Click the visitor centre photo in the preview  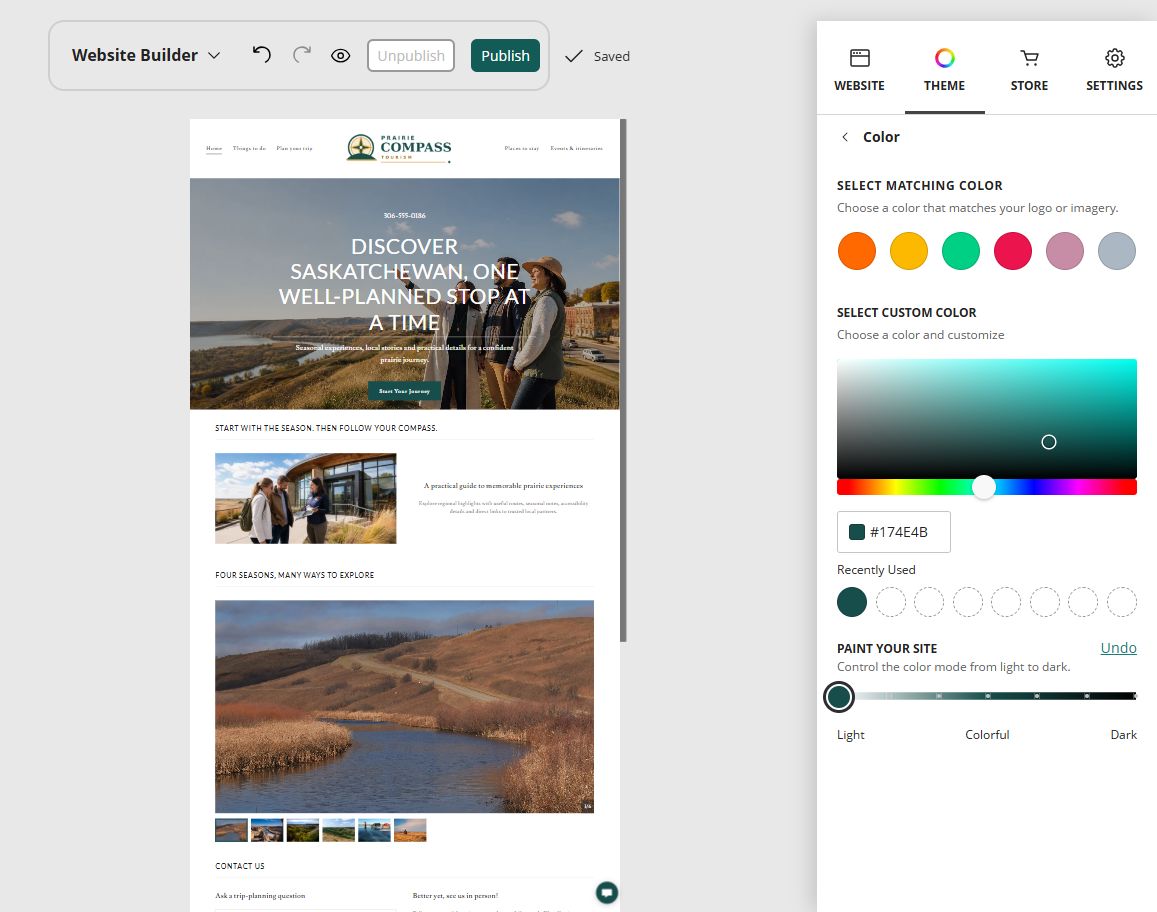[305, 498]
